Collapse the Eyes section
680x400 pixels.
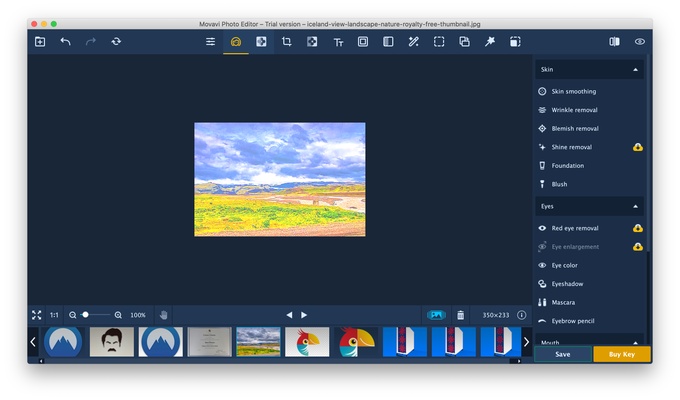(x=635, y=207)
